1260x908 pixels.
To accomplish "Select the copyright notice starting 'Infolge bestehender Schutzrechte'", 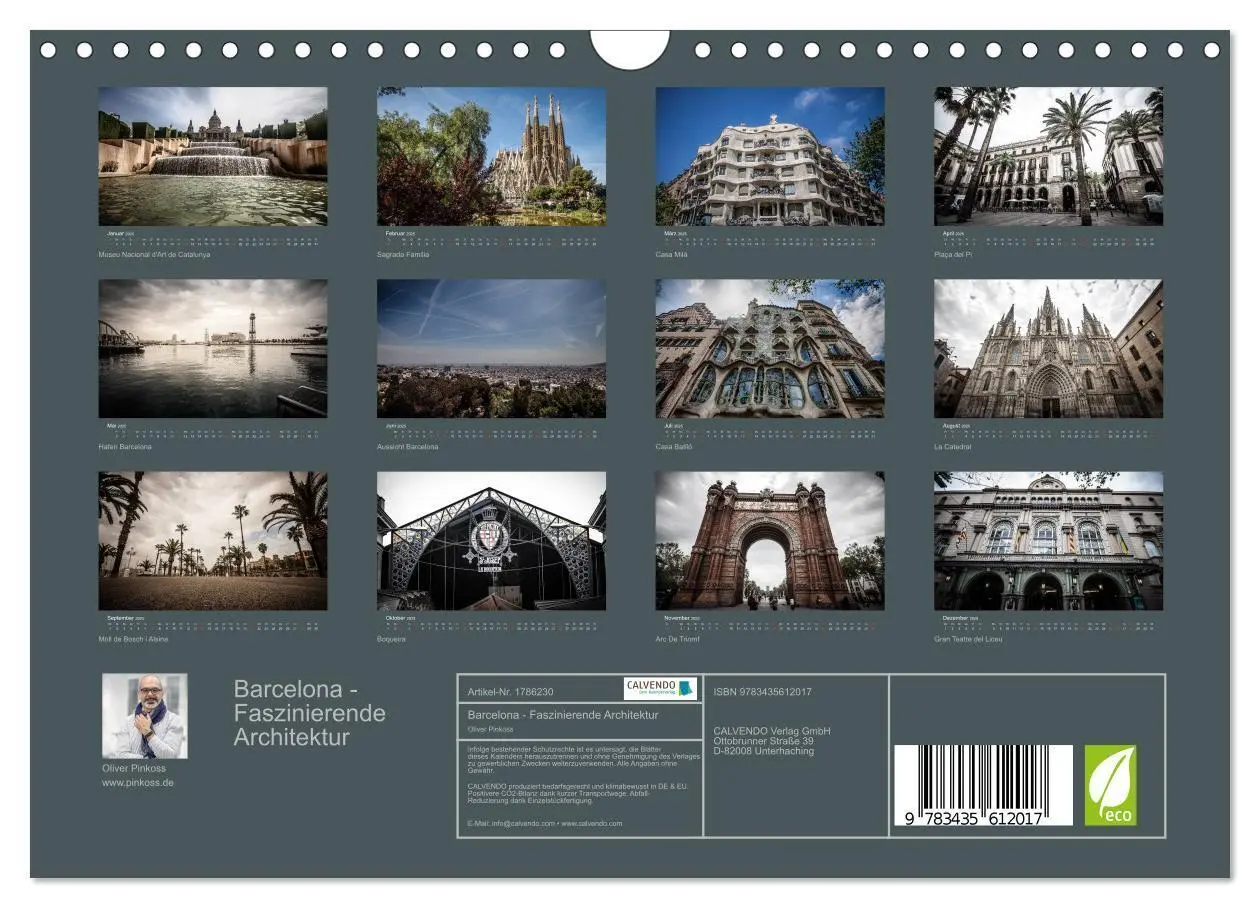I will (x=582, y=760).
